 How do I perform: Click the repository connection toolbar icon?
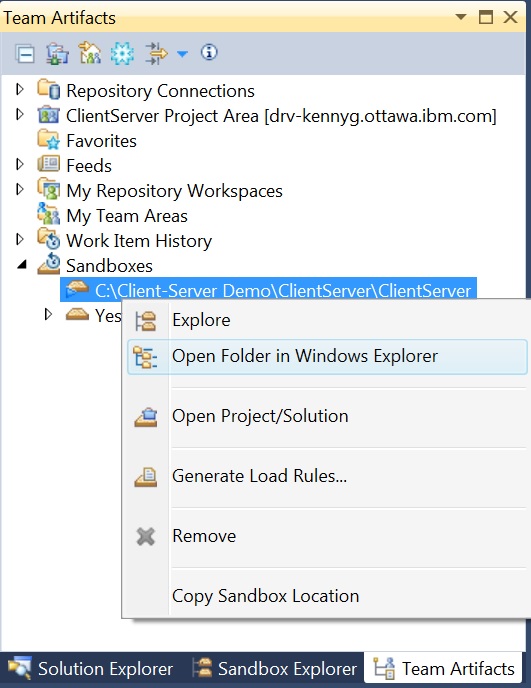point(57,54)
